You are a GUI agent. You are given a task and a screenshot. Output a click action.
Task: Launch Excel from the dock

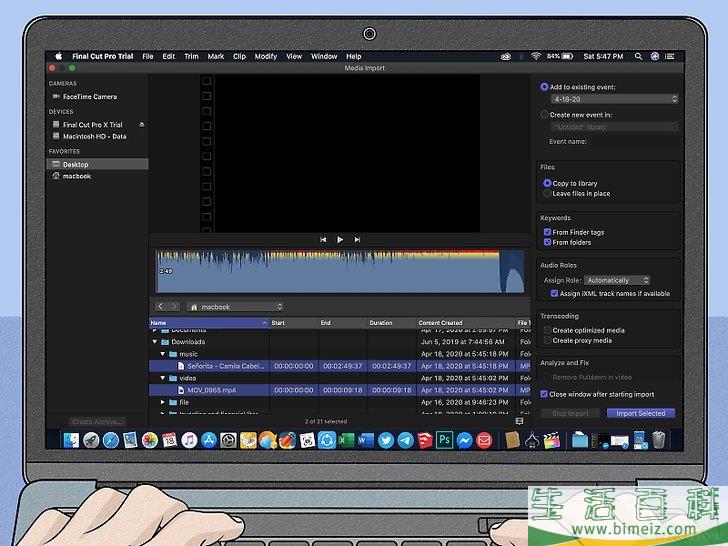click(x=346, y=440)
